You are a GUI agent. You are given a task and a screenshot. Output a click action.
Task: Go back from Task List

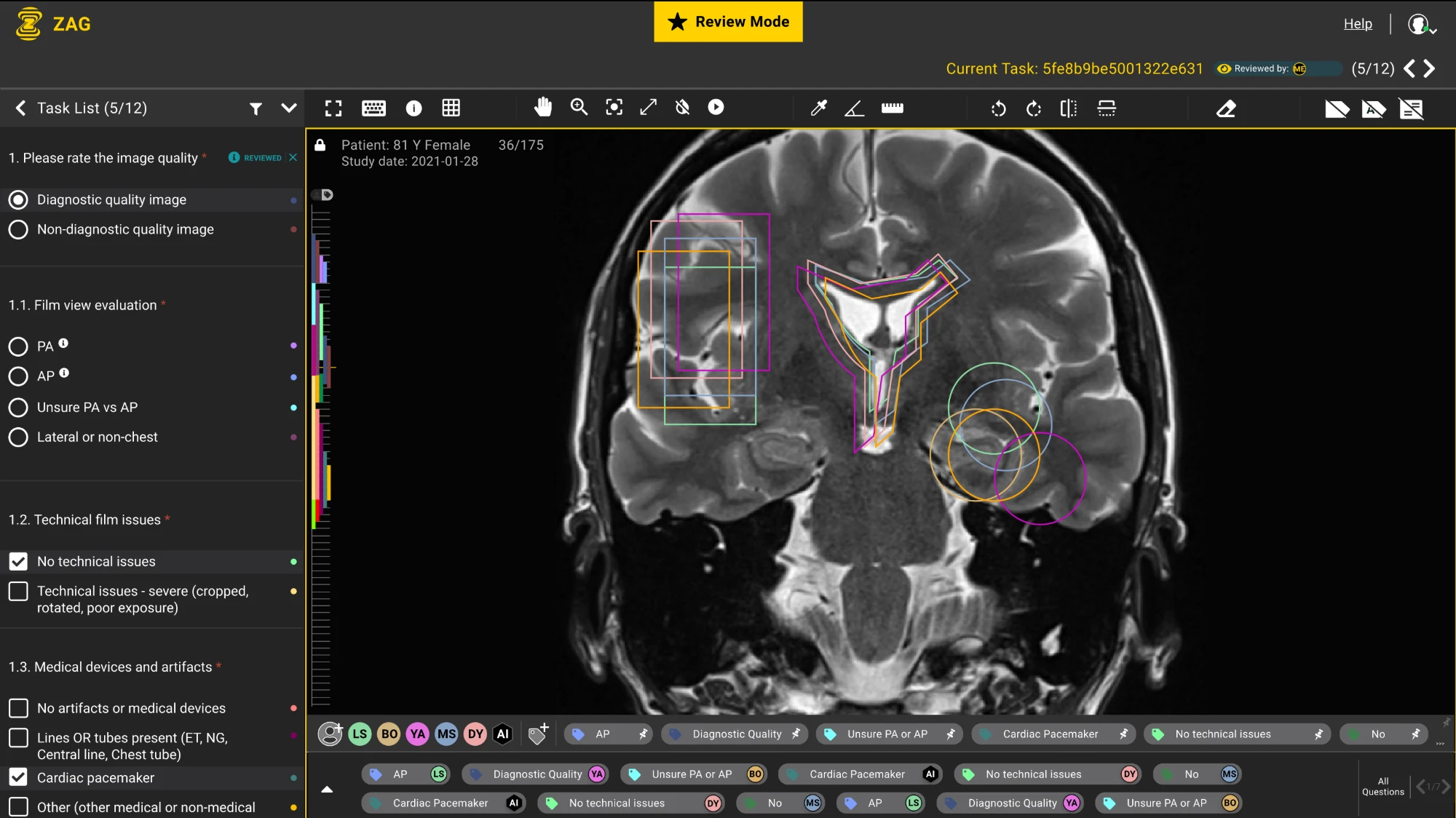(x=20, y=108)
